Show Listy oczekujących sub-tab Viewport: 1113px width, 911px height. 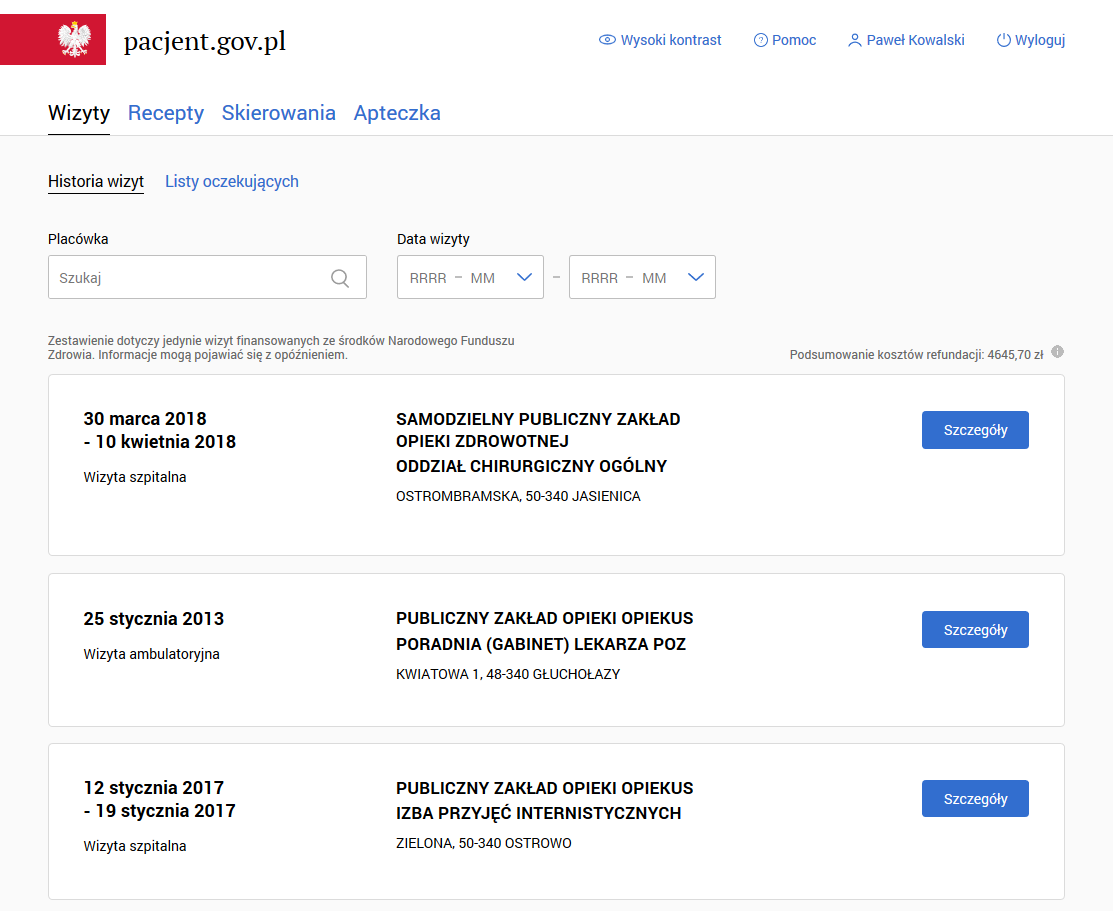click(x=232, y=181)
